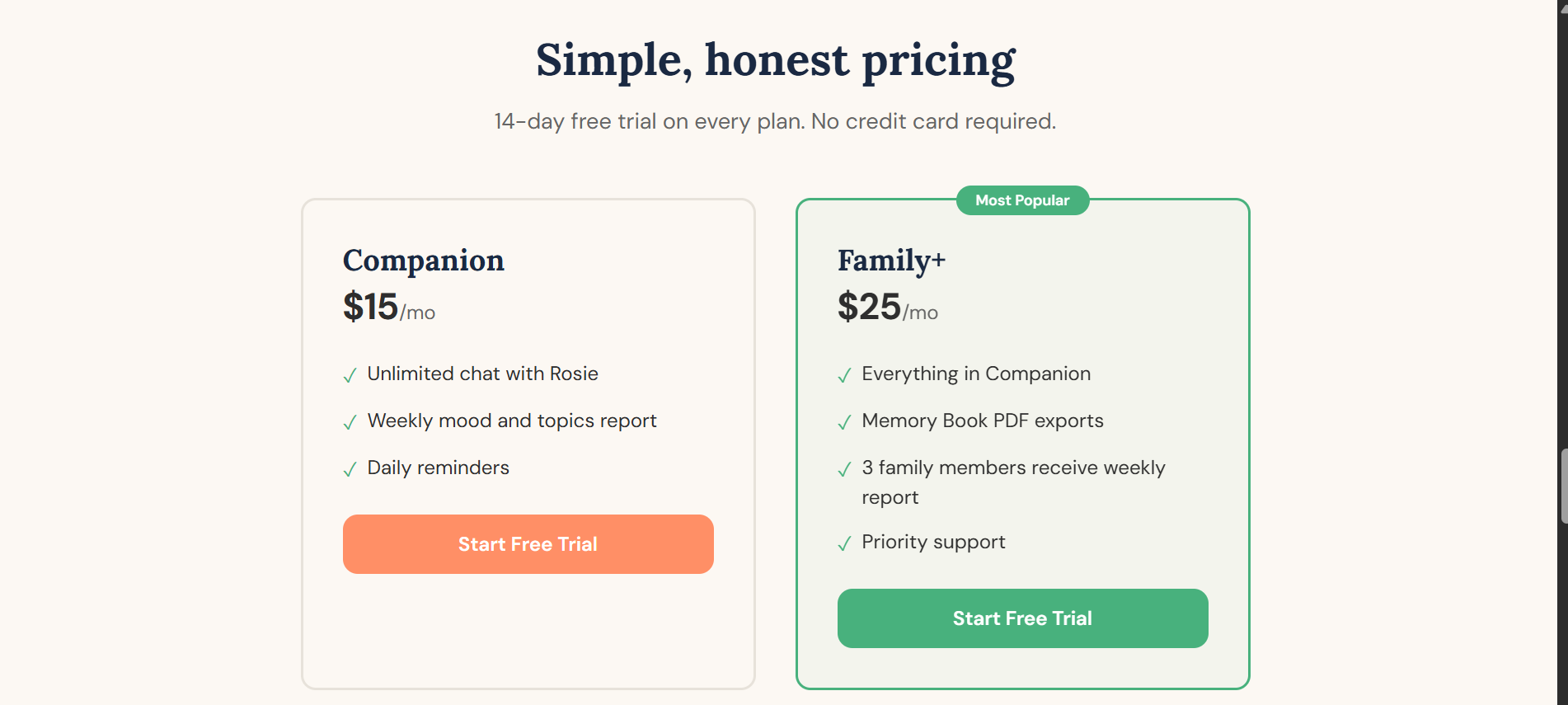Viewport: 1568px width, 705px height.
Task: Click checkmark next to Weekly mood report
Action: tap(350, 422)
